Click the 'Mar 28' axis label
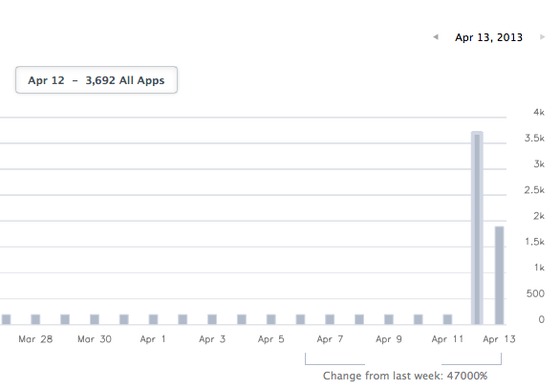Viewport: 560px width, 389px height. pyautogui.click(x=35, y=339)
